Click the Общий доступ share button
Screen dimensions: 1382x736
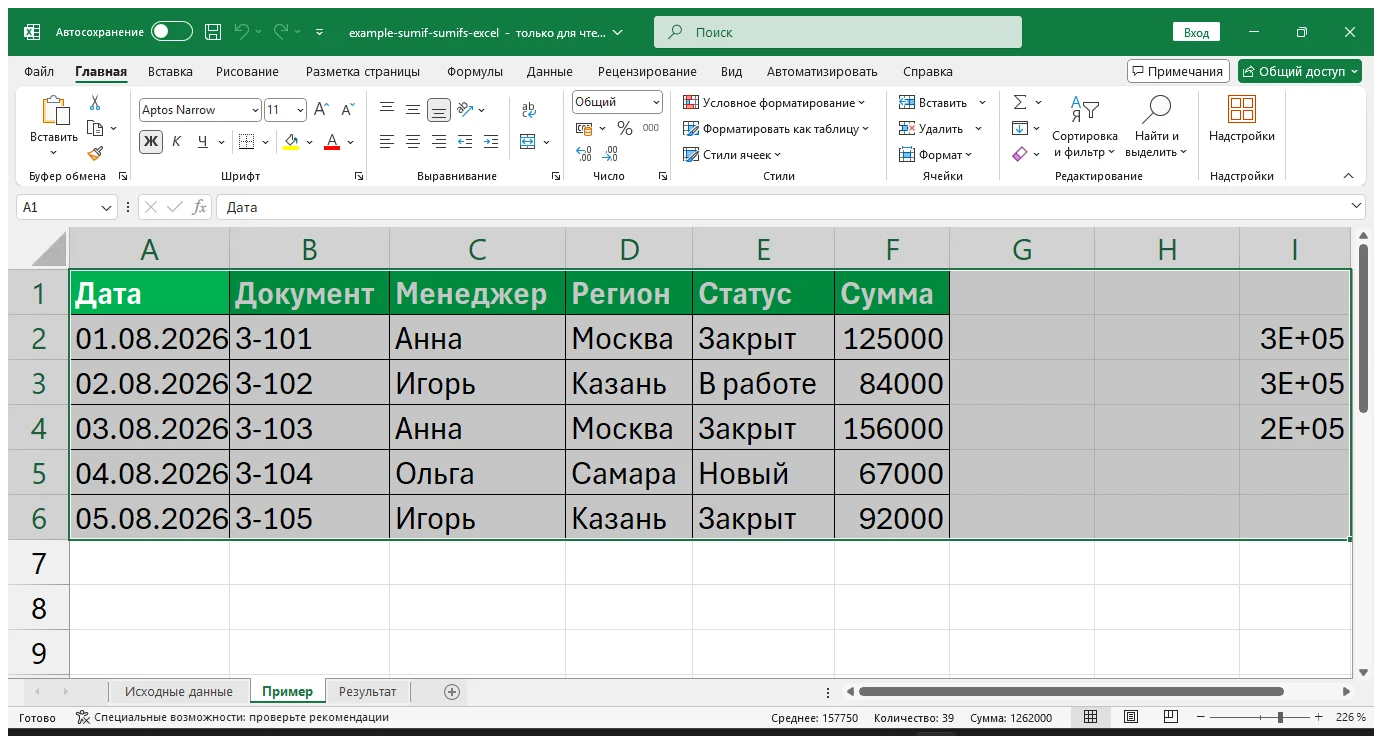[1300, 71]
